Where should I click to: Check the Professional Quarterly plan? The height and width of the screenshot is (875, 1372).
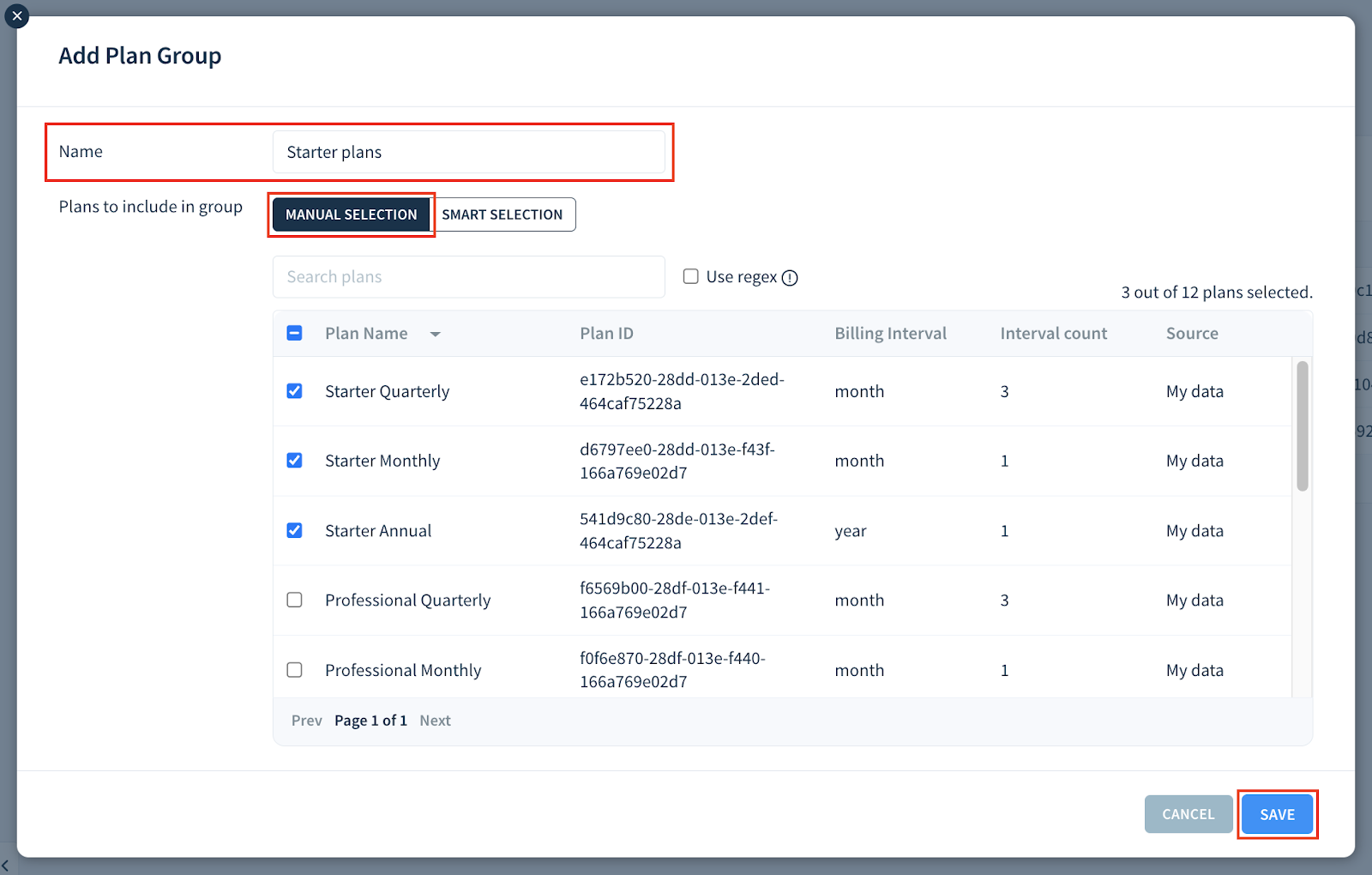point(294,600)
